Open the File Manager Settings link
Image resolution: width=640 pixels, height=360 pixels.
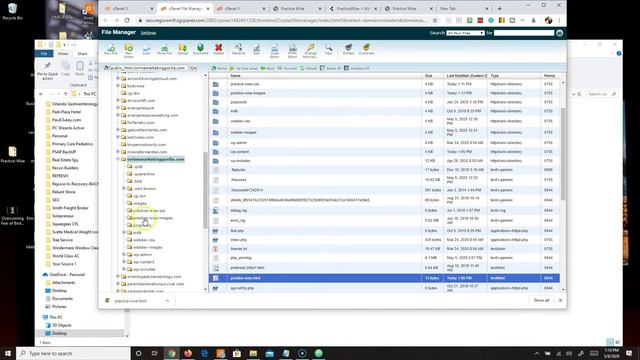[x=148, y=33]
